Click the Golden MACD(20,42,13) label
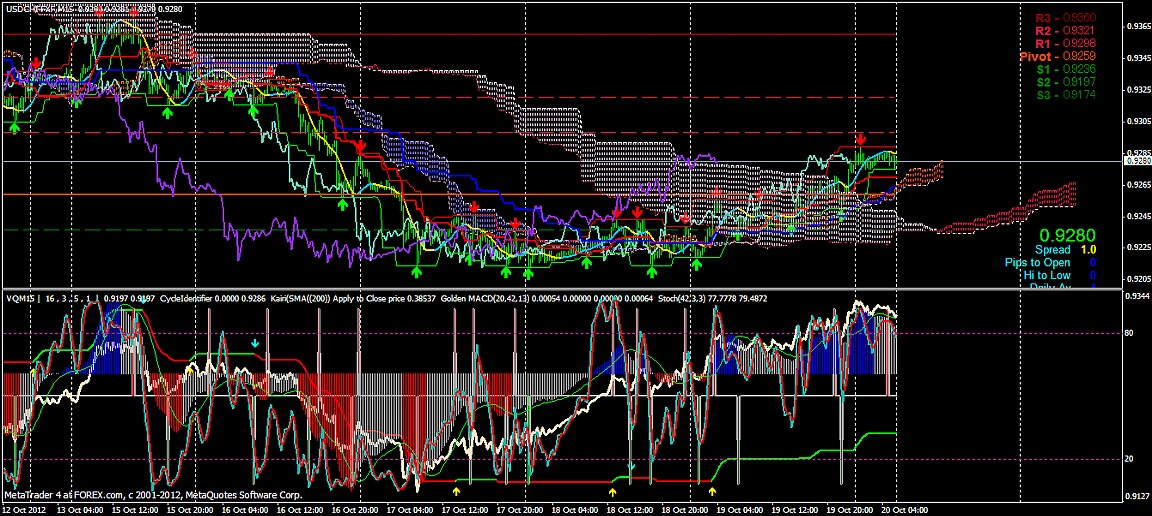This screenshot has width=1152, height=516. click(486, 299)
